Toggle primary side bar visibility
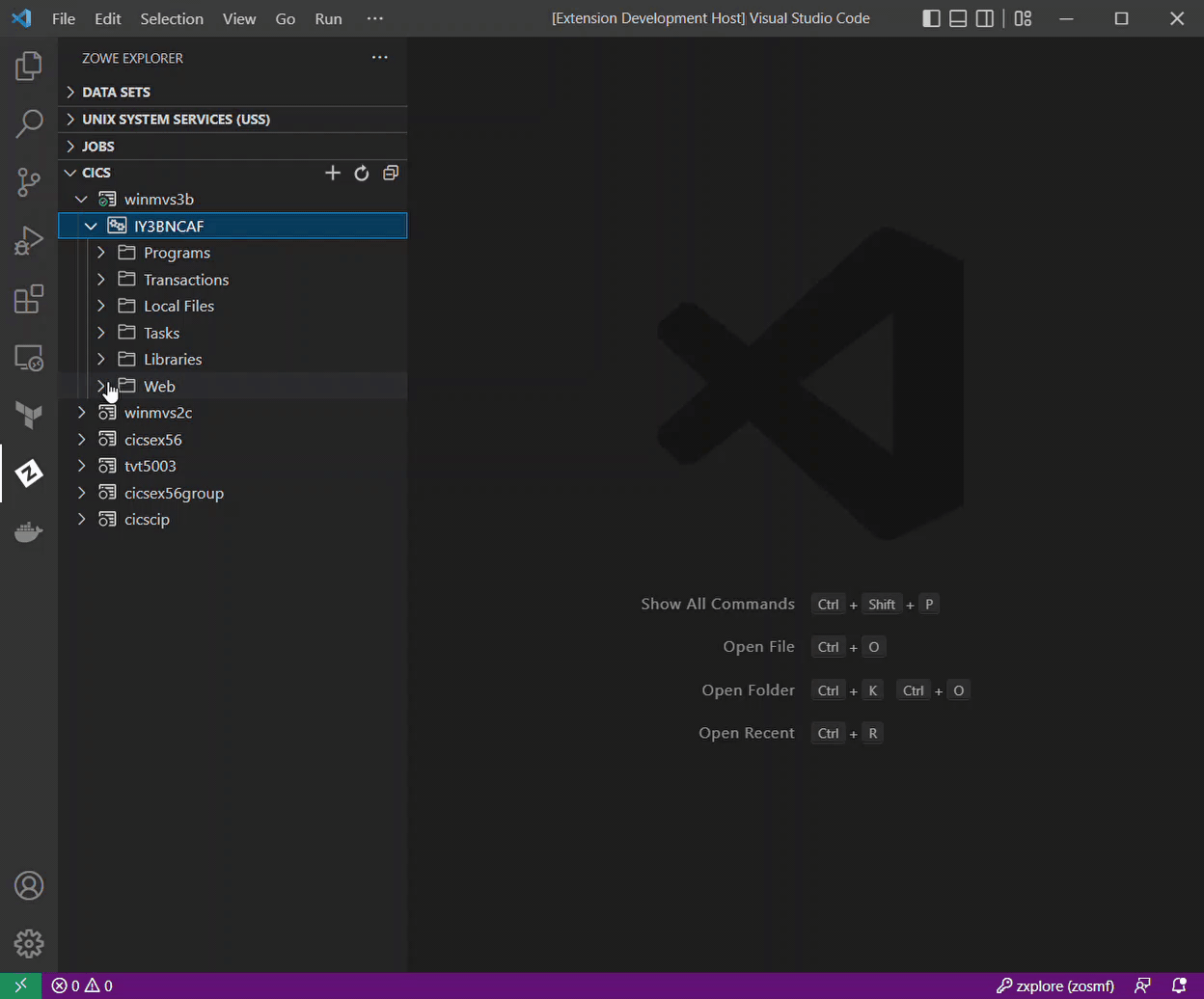The width and height of the screenshot is (1204, 999). click(931, 18)
